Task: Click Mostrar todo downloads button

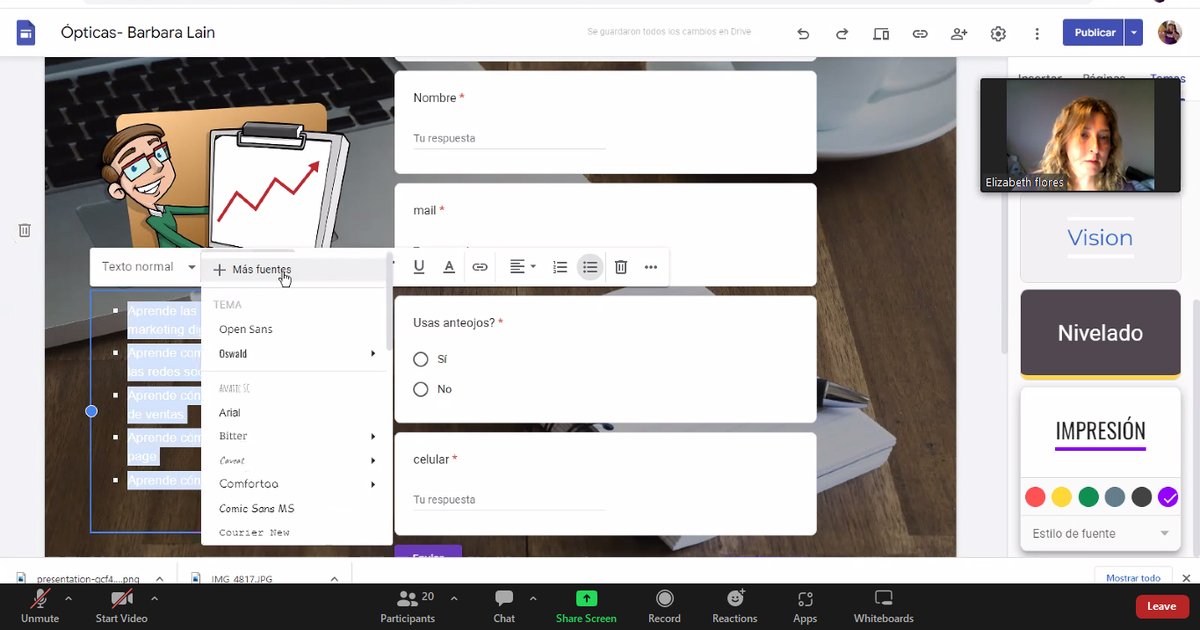Action: pos(1133,578)
